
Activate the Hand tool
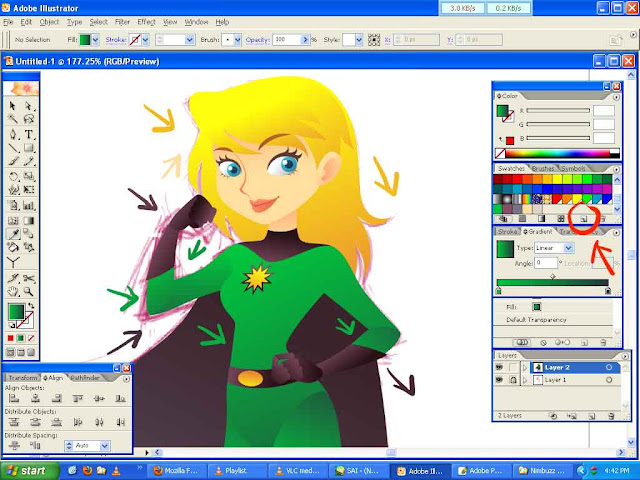click(x=13, y=291)
